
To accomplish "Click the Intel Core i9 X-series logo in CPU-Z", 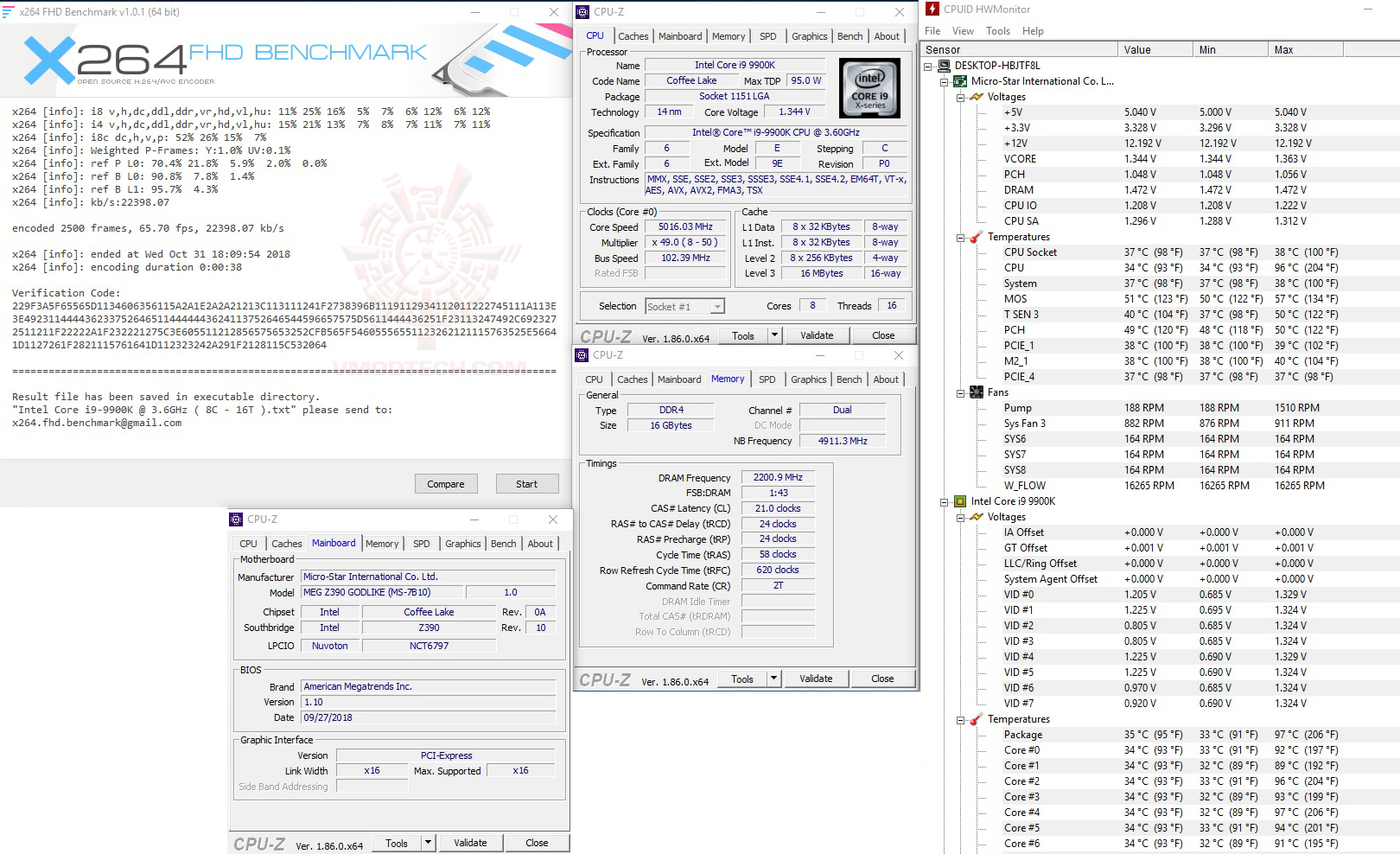I will pyautogui.click(x=869, y=87).
